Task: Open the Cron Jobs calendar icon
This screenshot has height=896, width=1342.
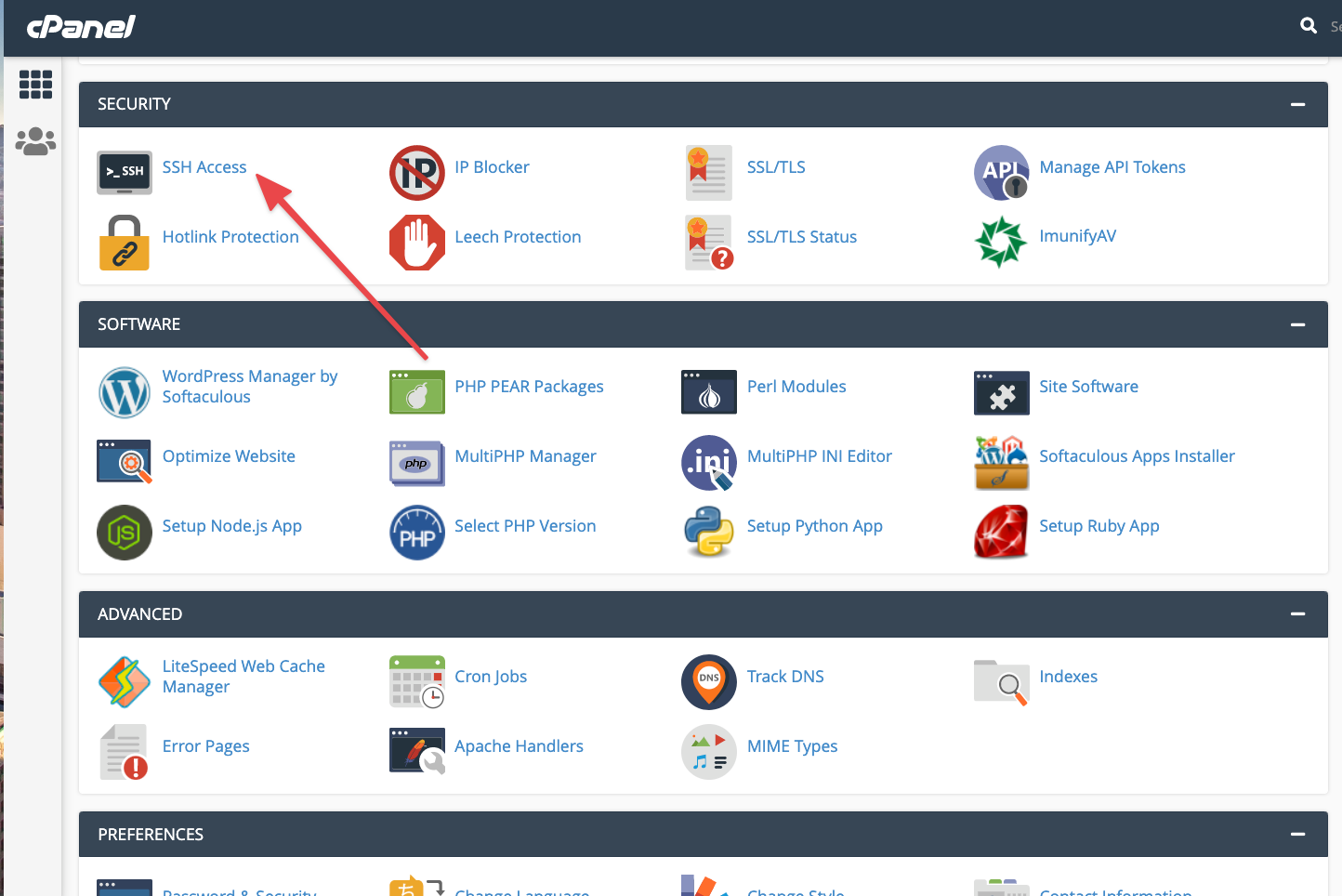Action: click(x=417, y=682)
